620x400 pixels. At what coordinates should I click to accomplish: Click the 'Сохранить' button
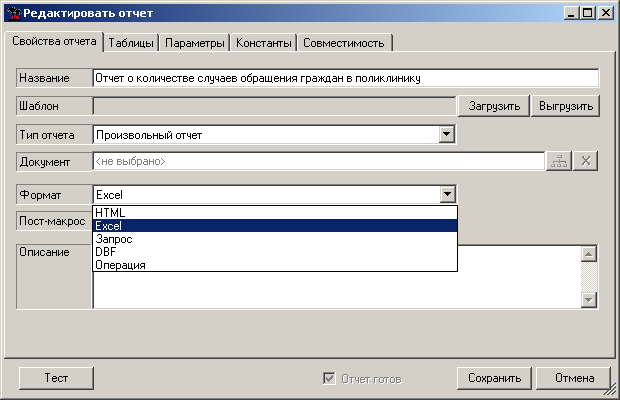493,379
